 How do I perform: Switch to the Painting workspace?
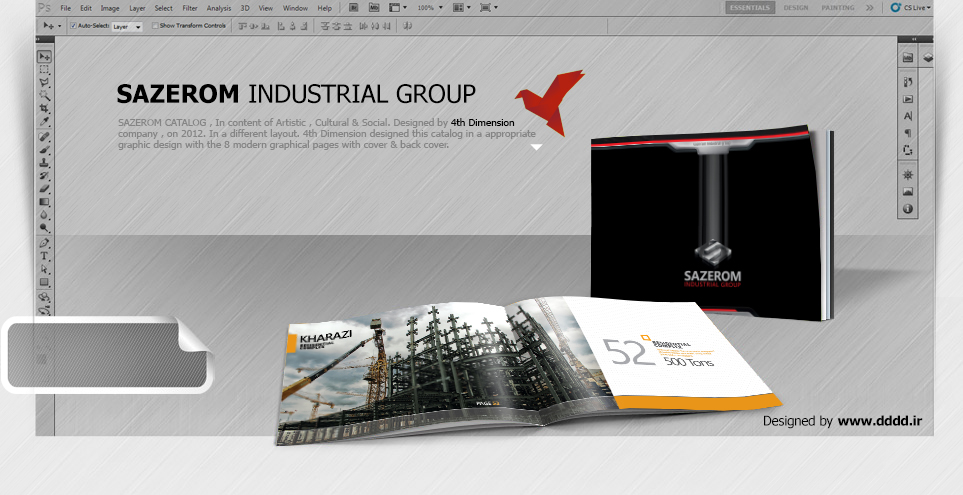coord(838,8)
